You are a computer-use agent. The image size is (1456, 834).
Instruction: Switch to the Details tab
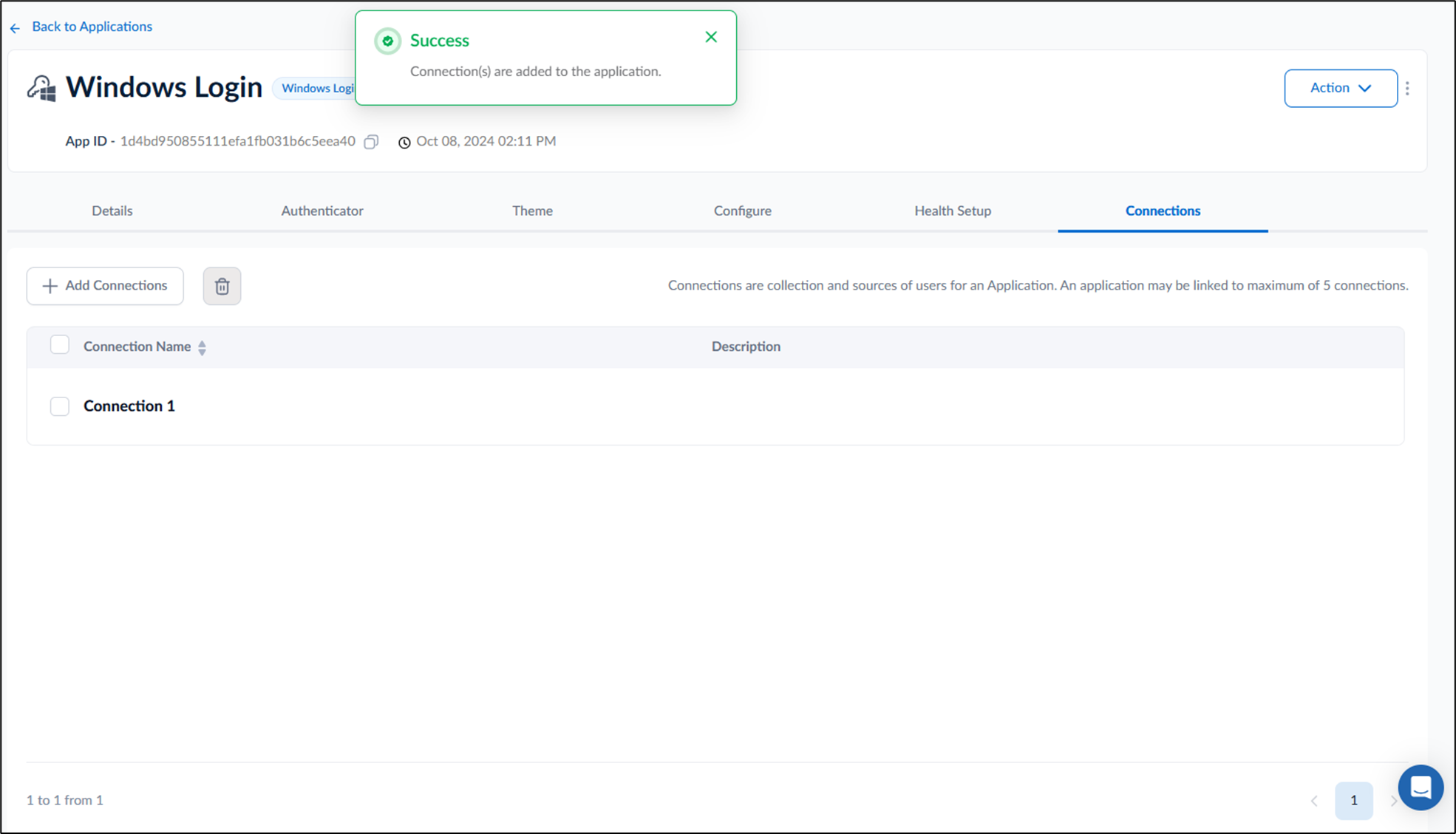click(112, 211)
